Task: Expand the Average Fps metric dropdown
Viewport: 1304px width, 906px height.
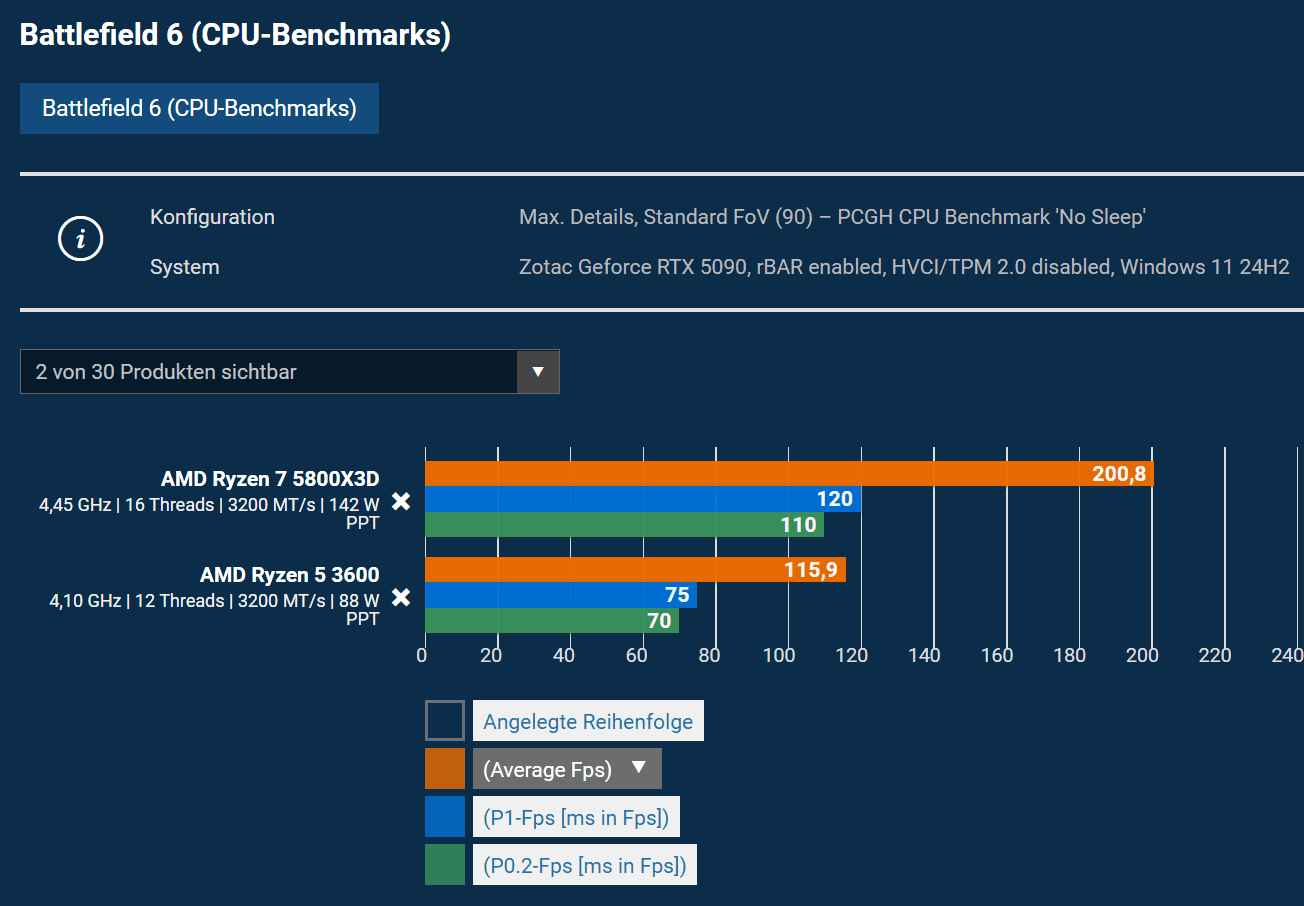Action: [x=567, y=769]
